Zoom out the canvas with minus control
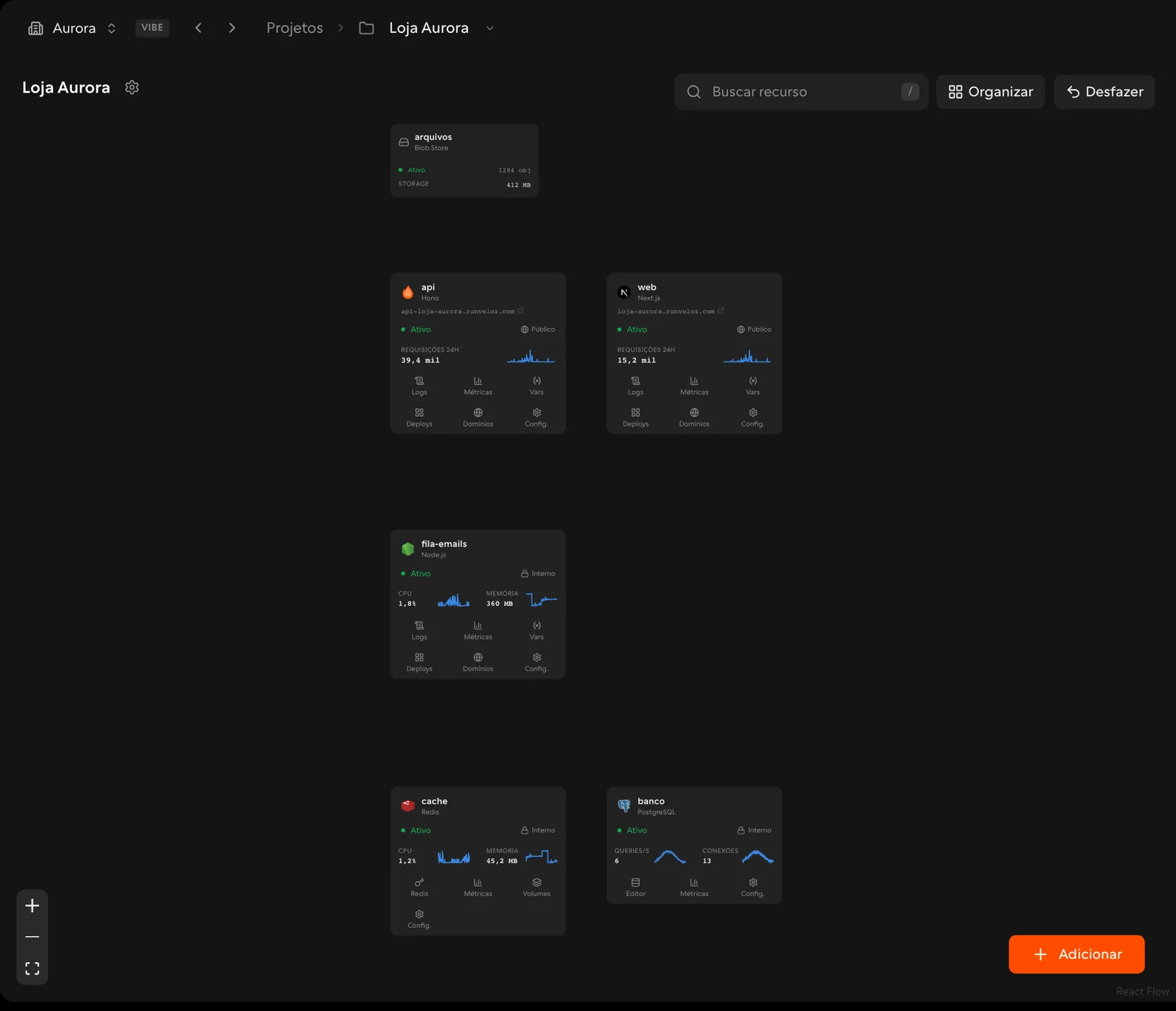This screenshot has width=1176, height=1011. (32, 937)
